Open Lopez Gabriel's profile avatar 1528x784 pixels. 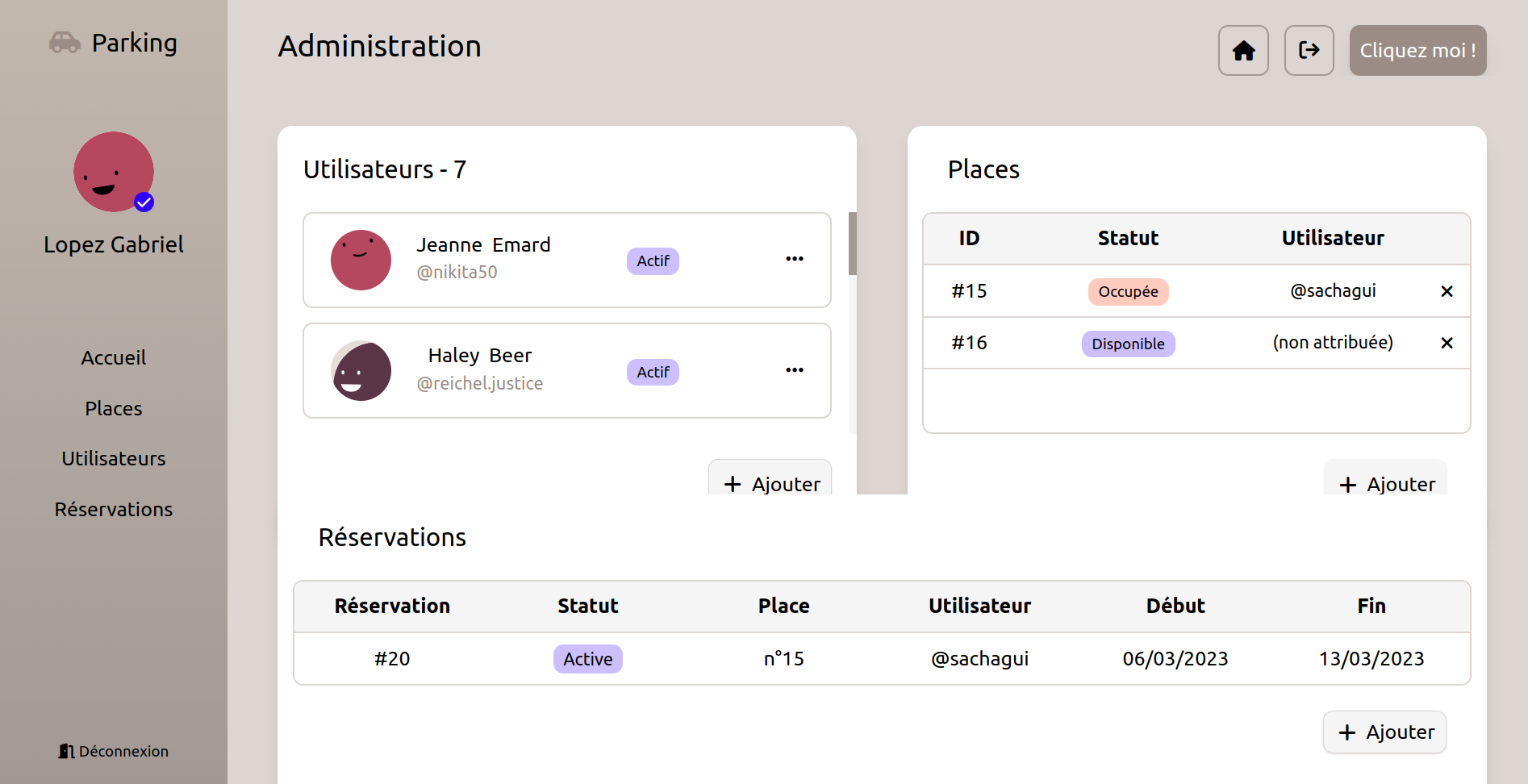pyautogui.click(x=114, y=172)
